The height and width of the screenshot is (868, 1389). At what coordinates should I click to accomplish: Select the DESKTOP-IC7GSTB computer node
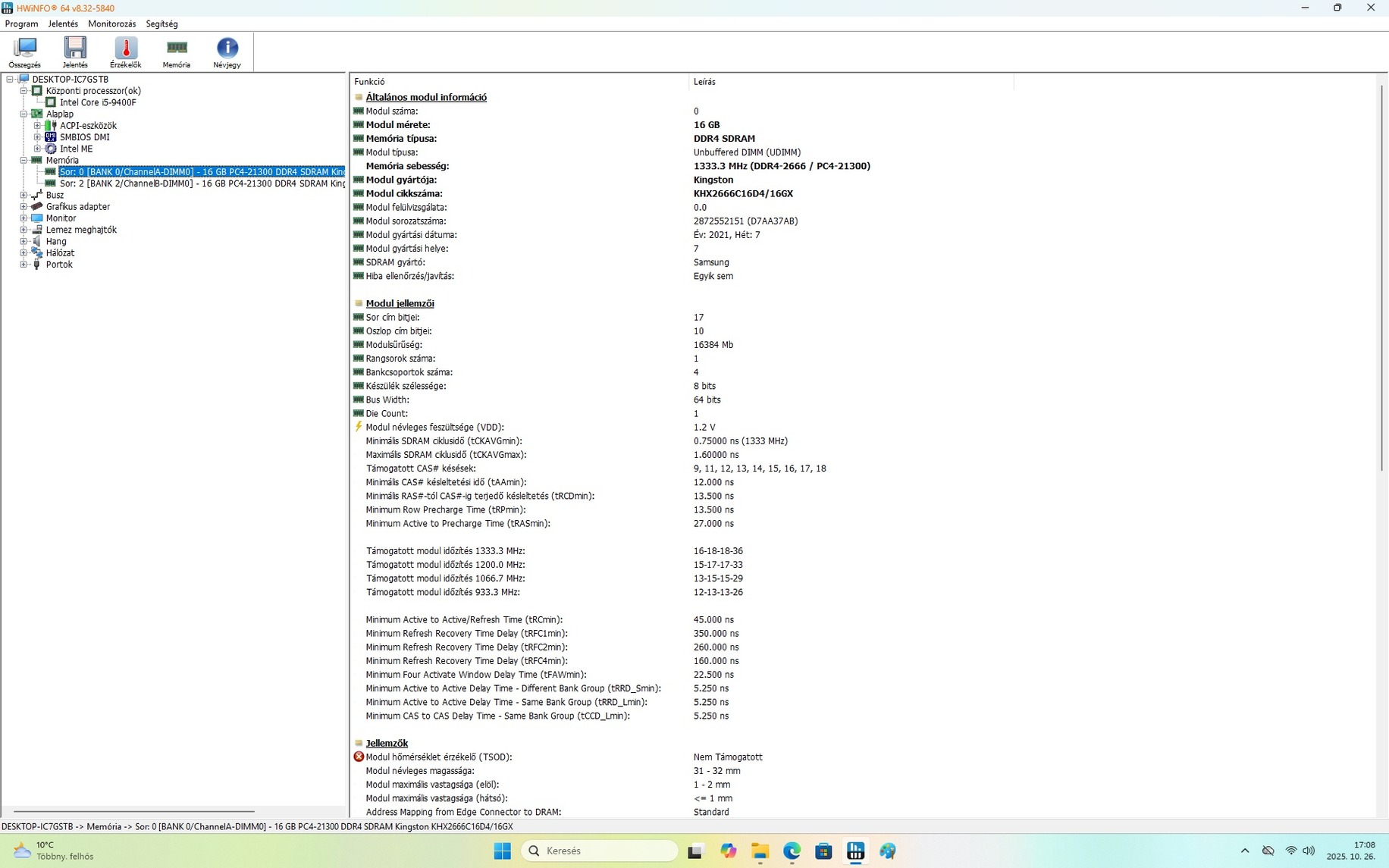[70, 79]
